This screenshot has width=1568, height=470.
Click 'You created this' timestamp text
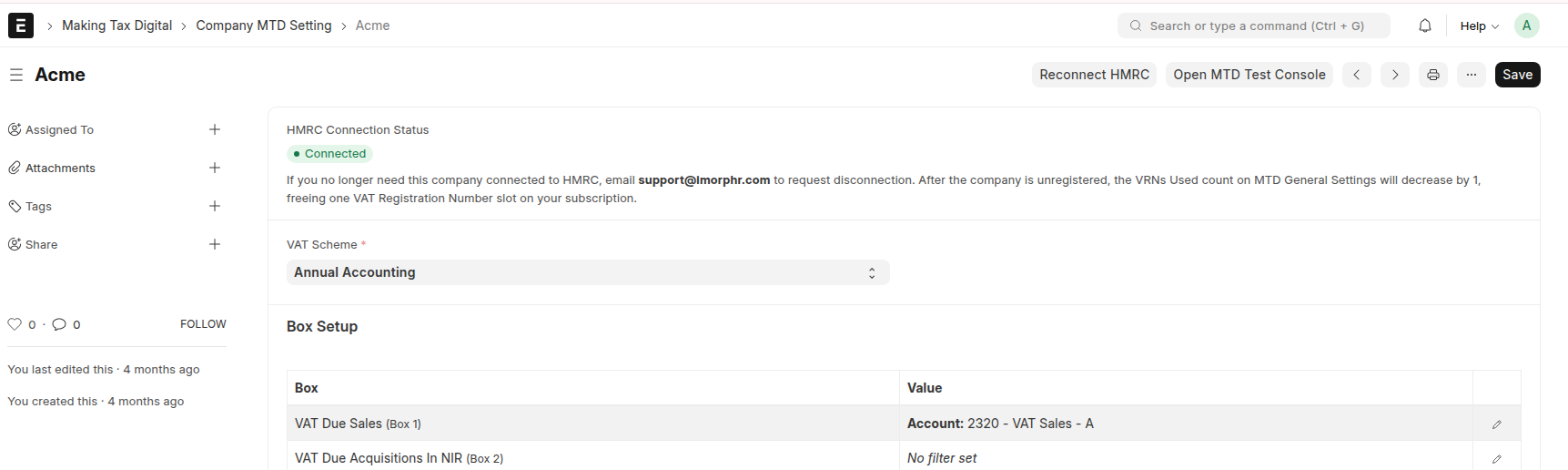click(96, 402)
